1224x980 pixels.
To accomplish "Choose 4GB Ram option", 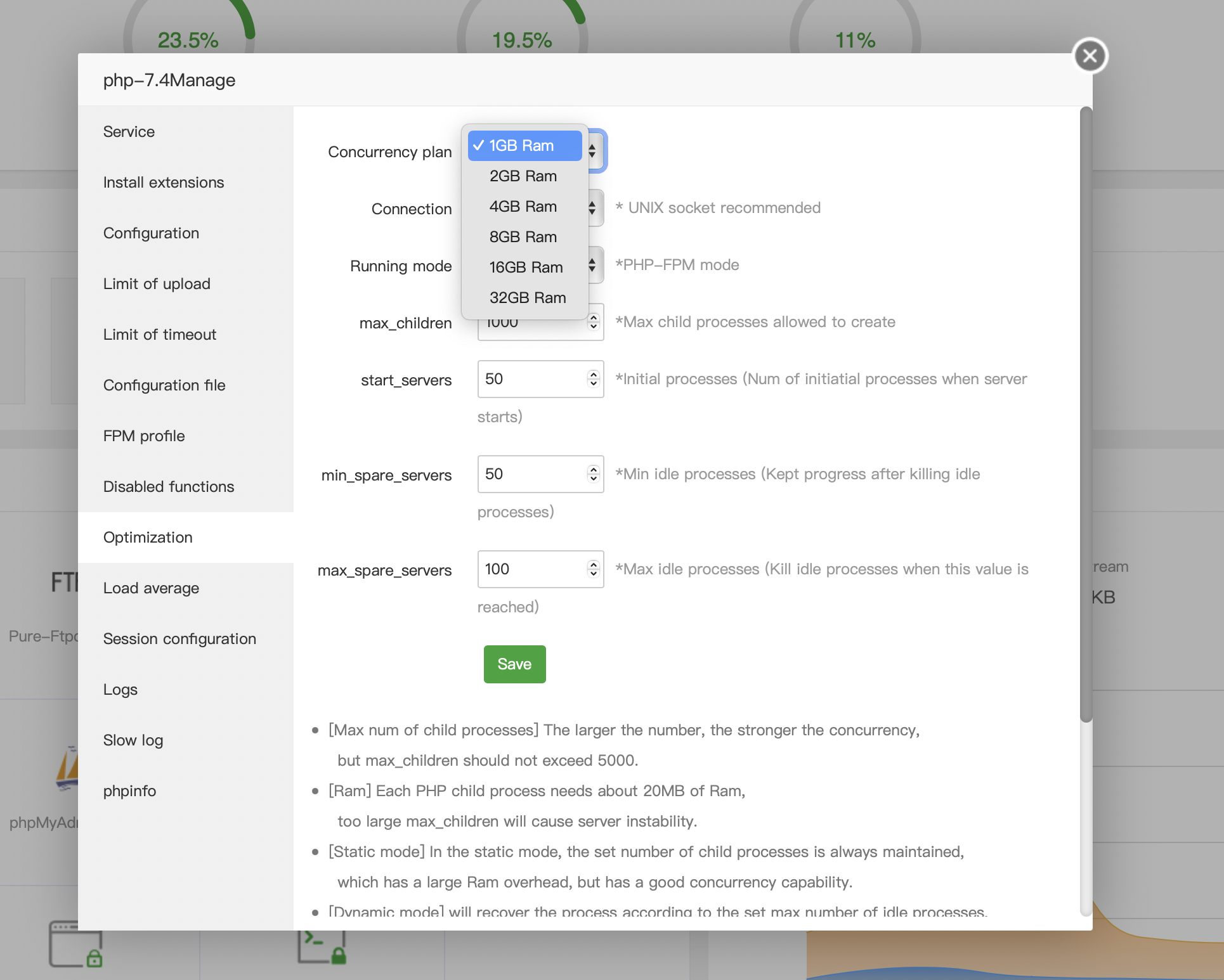I will pyautogui.click(x=524, y=207).
